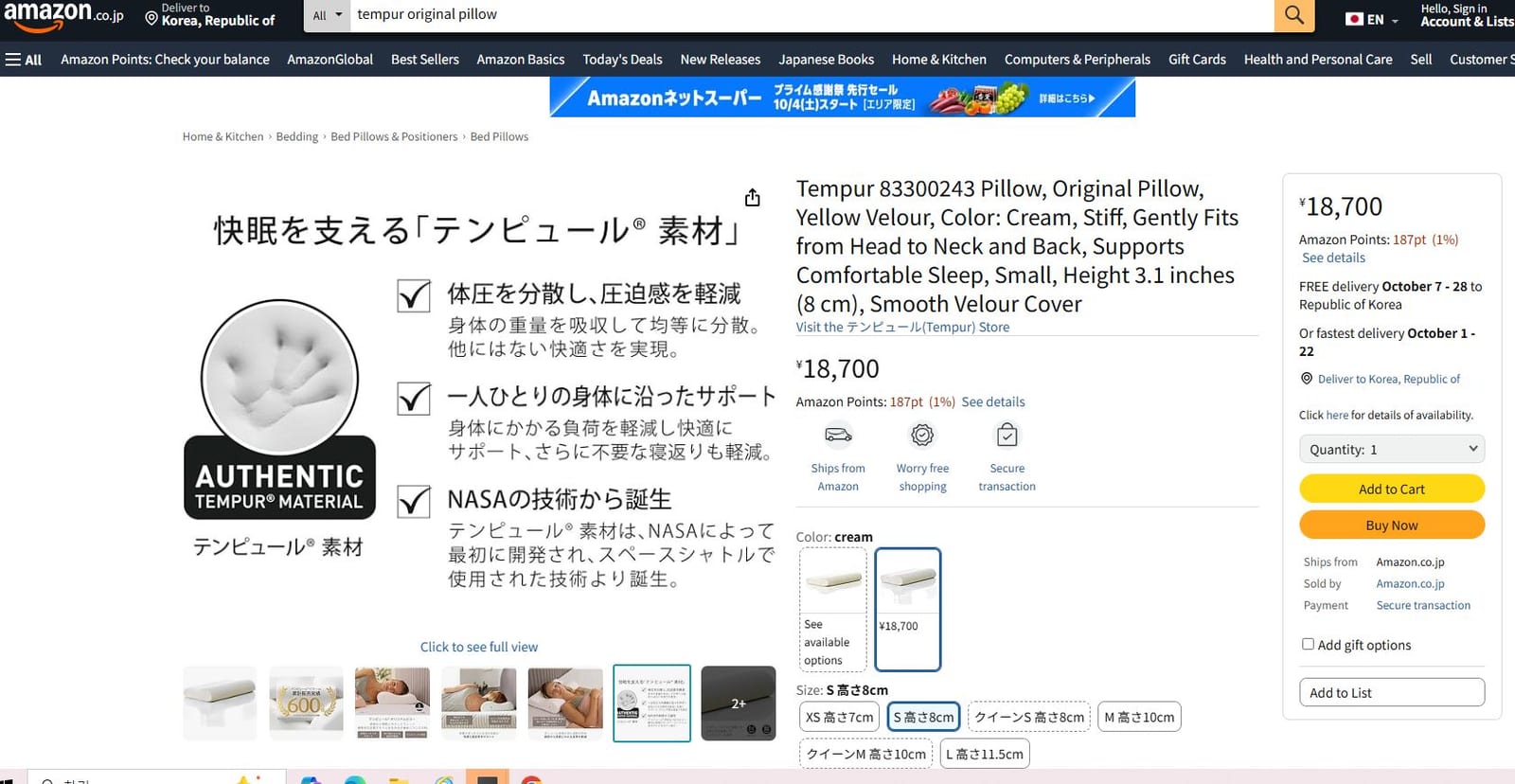1515x784 pixels.
Task: Click the Ships from Amazon truck icon
Action: pyautogui.click(x=838, y=435)
